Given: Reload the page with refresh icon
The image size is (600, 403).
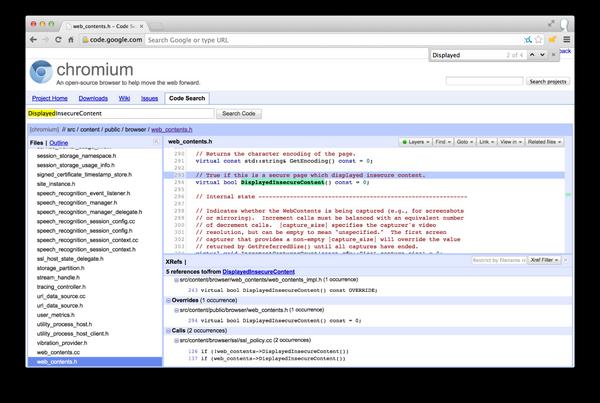Looking at the screenshot, I should tap(58, 39).
